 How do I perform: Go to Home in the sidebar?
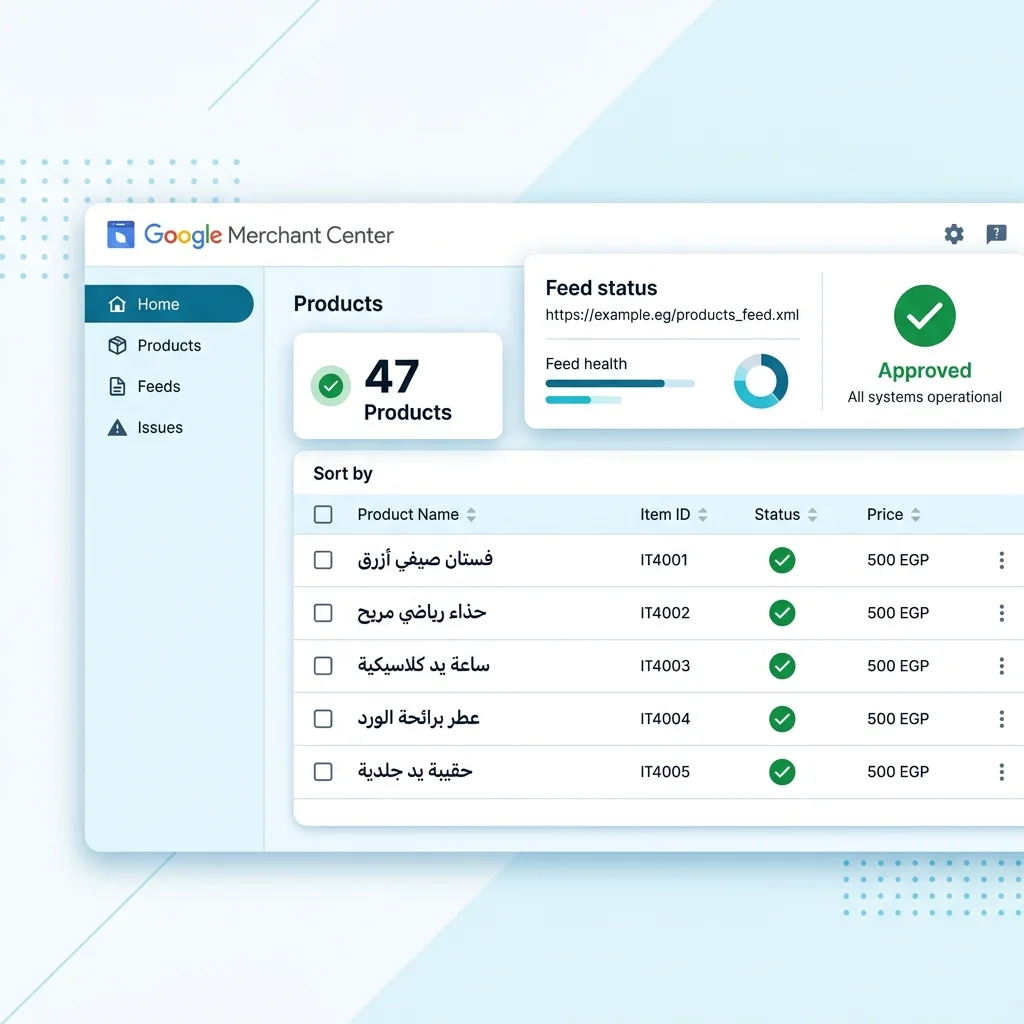(x=169, y=304)
